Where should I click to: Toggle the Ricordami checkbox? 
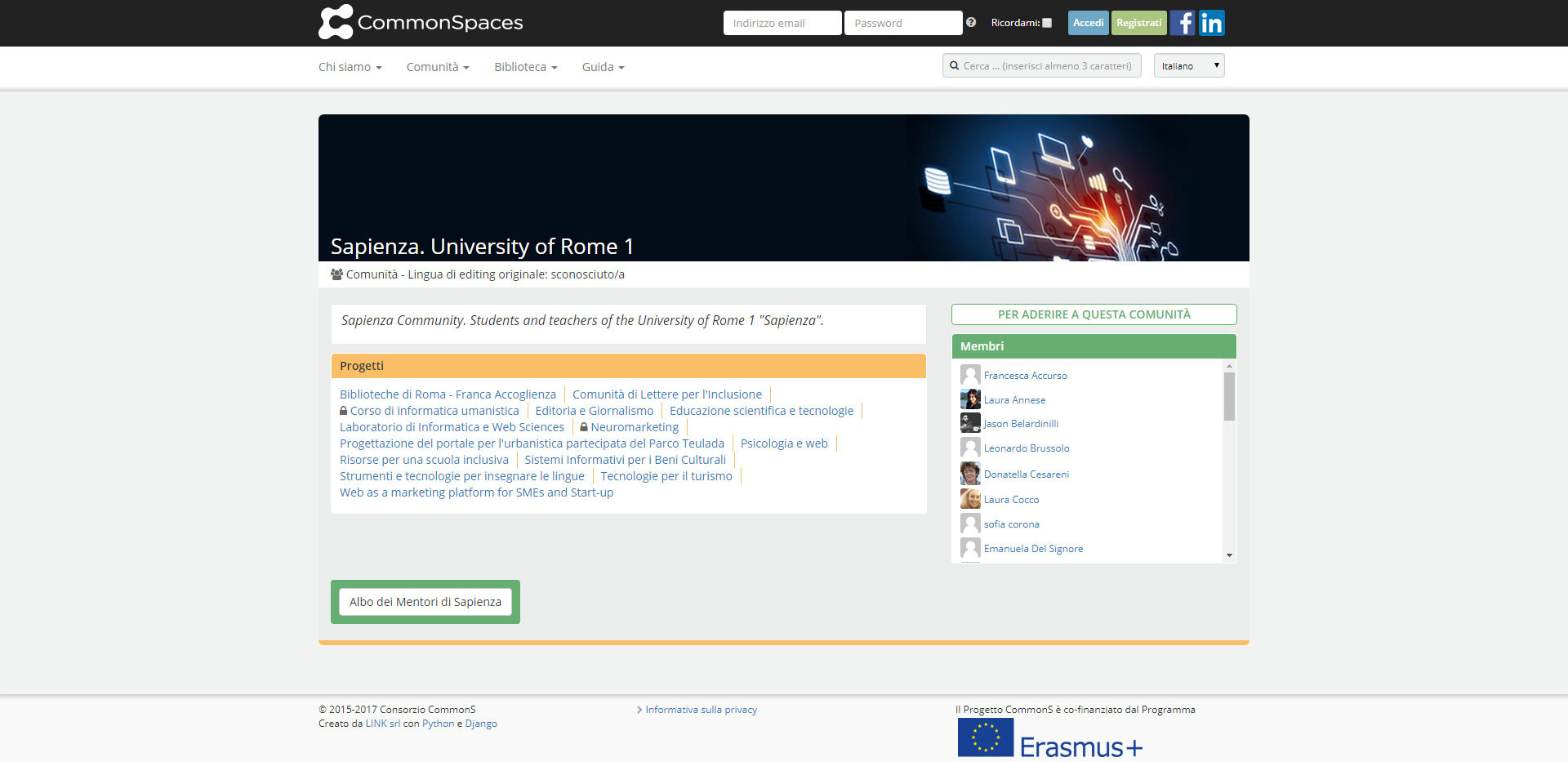pos(1047,23)
